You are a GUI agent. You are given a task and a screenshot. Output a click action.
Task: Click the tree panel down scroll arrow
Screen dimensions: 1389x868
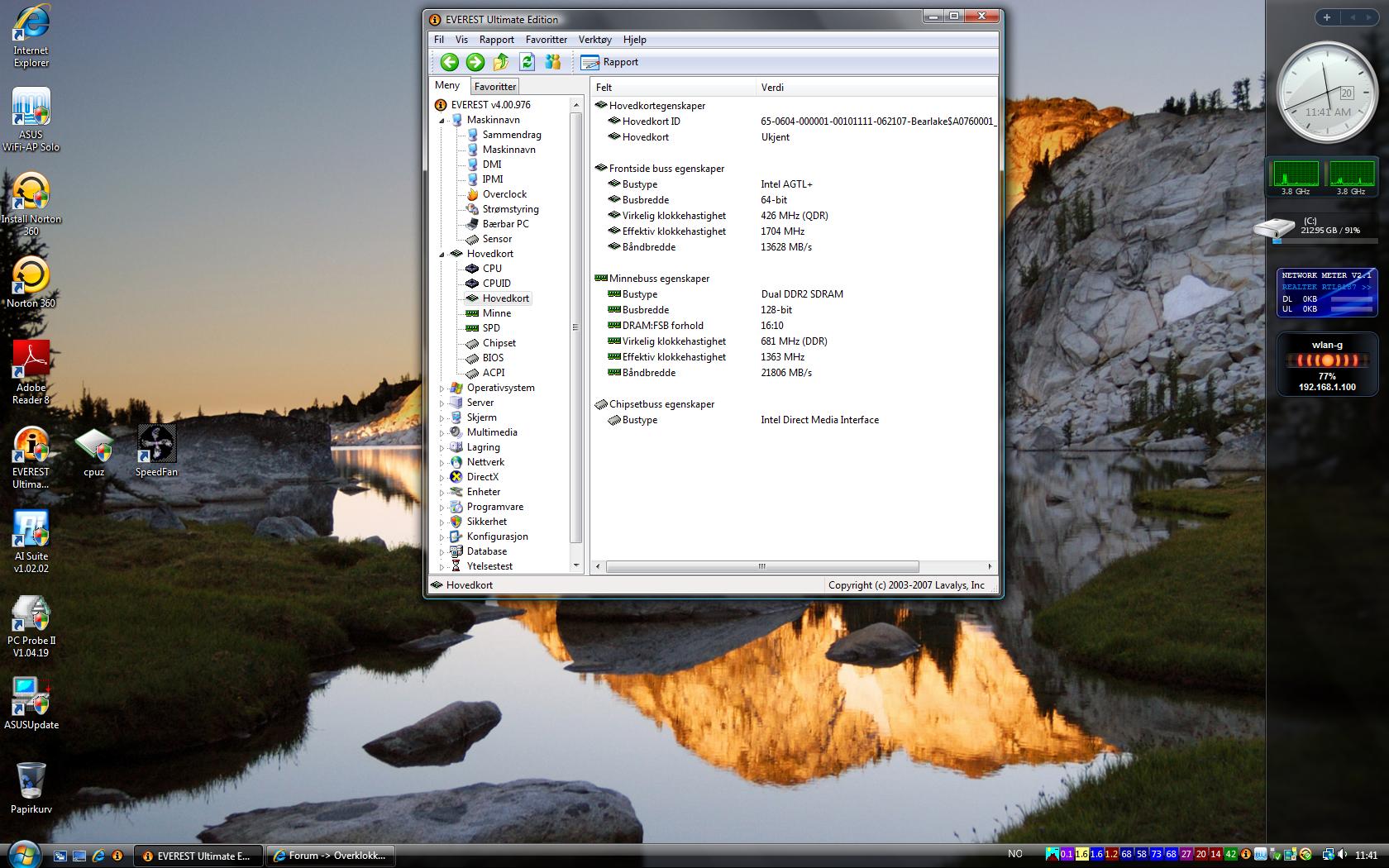(576, 566)
